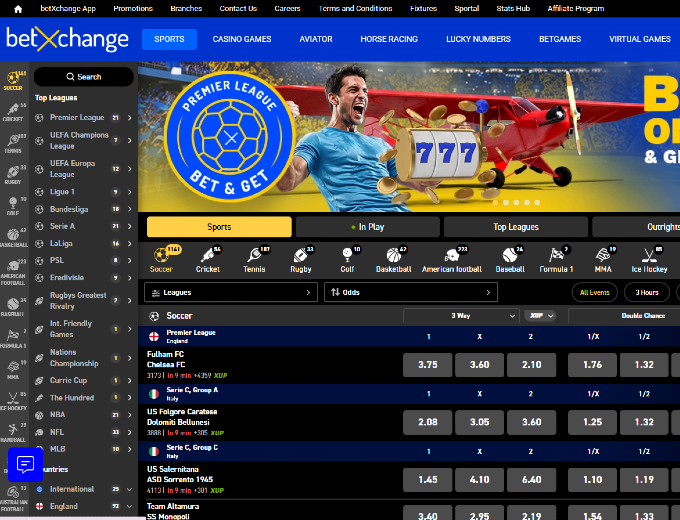Open NBA in Top Leagues list
The height and width of the screenshot is (520, 680).
tap(83, 415)
